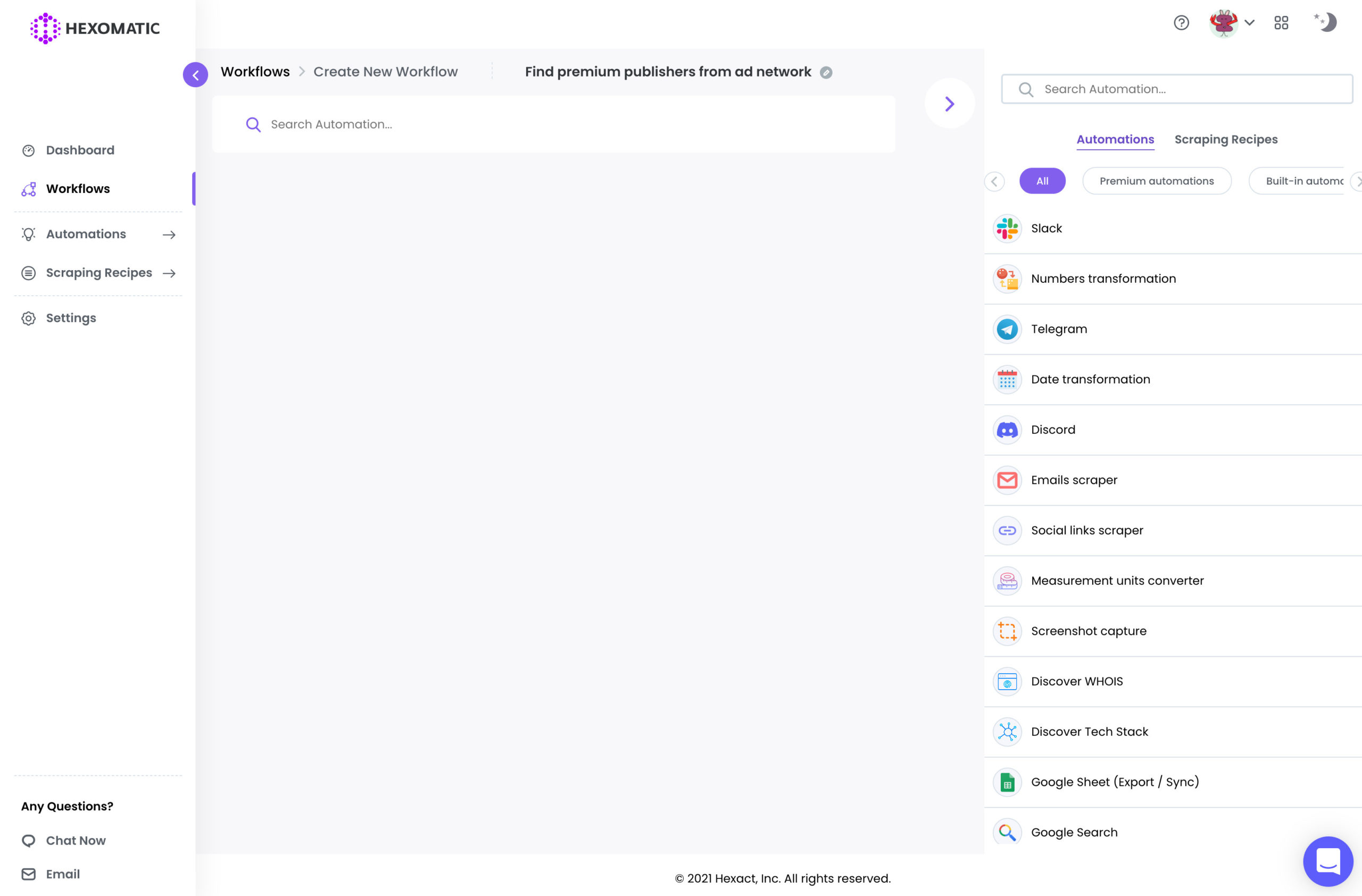Edit workflow name with pencil icon

[x=826, y=73]
